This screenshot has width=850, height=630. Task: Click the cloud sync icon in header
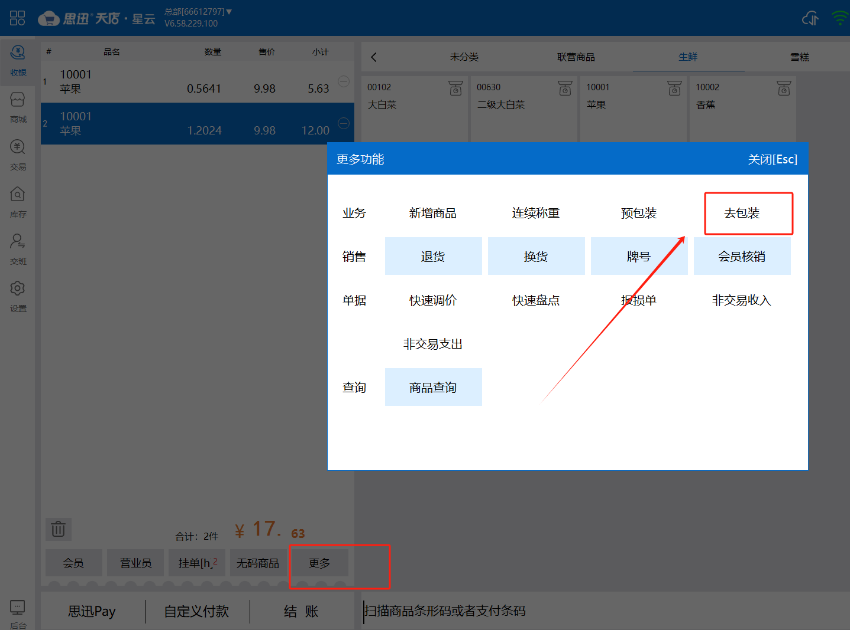click(810, 18)
